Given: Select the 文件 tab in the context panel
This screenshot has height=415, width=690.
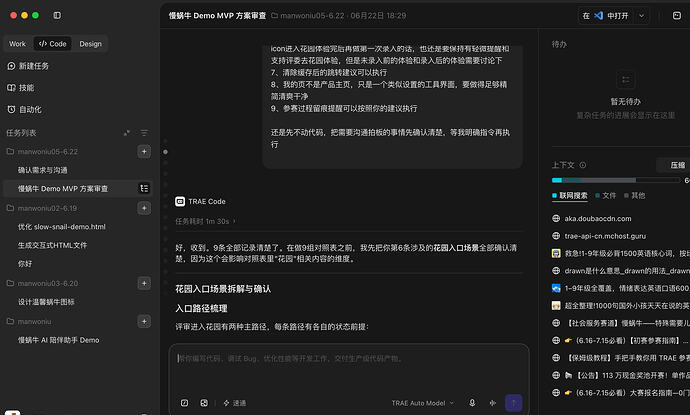Looking at the screenshot, I should (606, 195).
